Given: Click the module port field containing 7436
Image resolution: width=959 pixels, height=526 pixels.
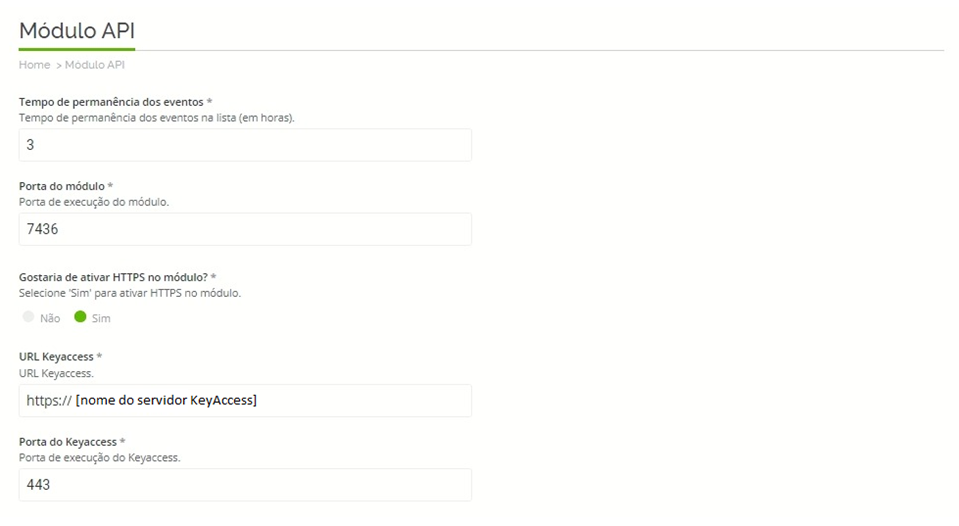Looking at the screenshot, I should (x=245, y=229).
